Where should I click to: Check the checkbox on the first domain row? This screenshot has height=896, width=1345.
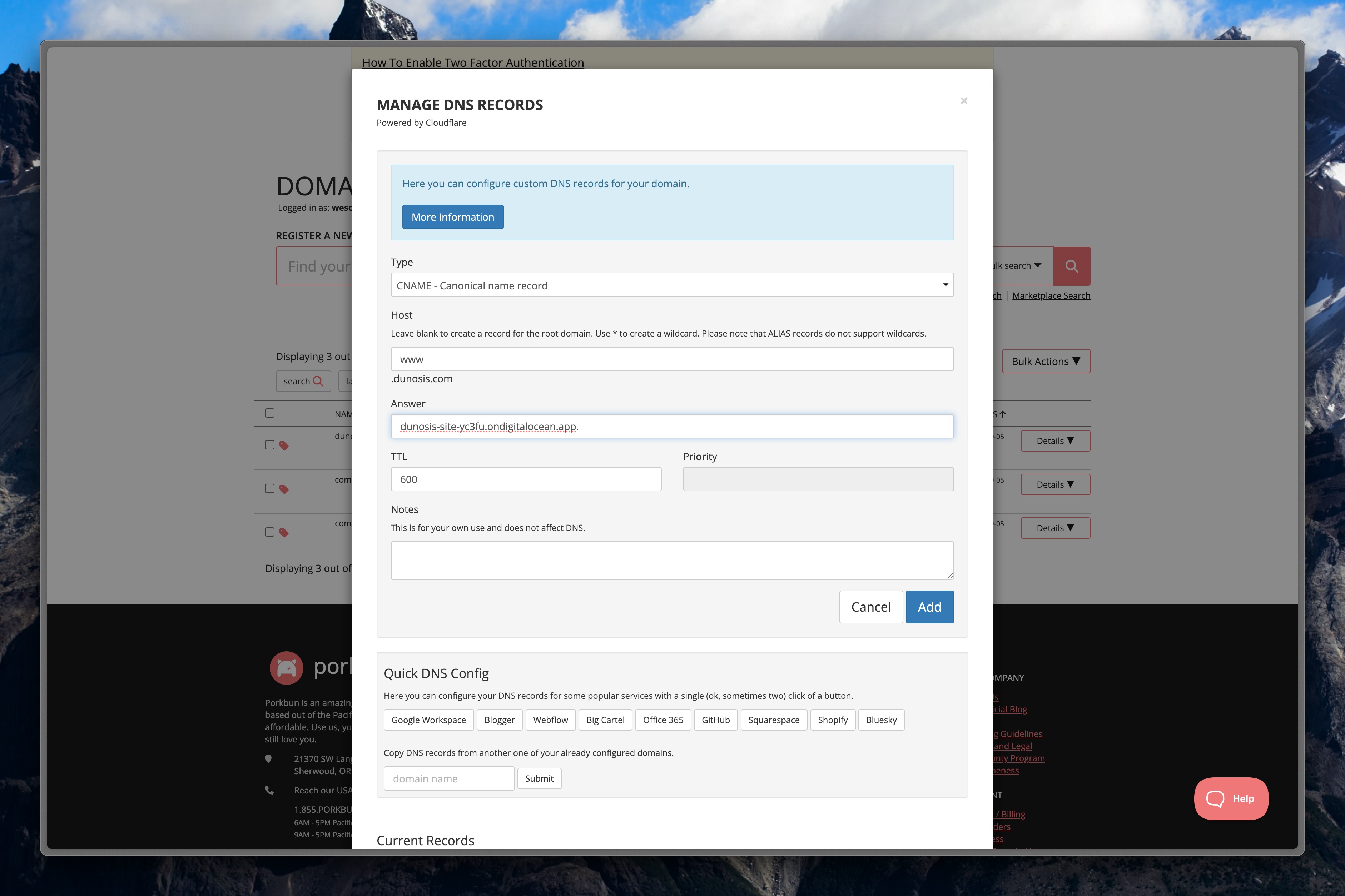click(270, 444)
